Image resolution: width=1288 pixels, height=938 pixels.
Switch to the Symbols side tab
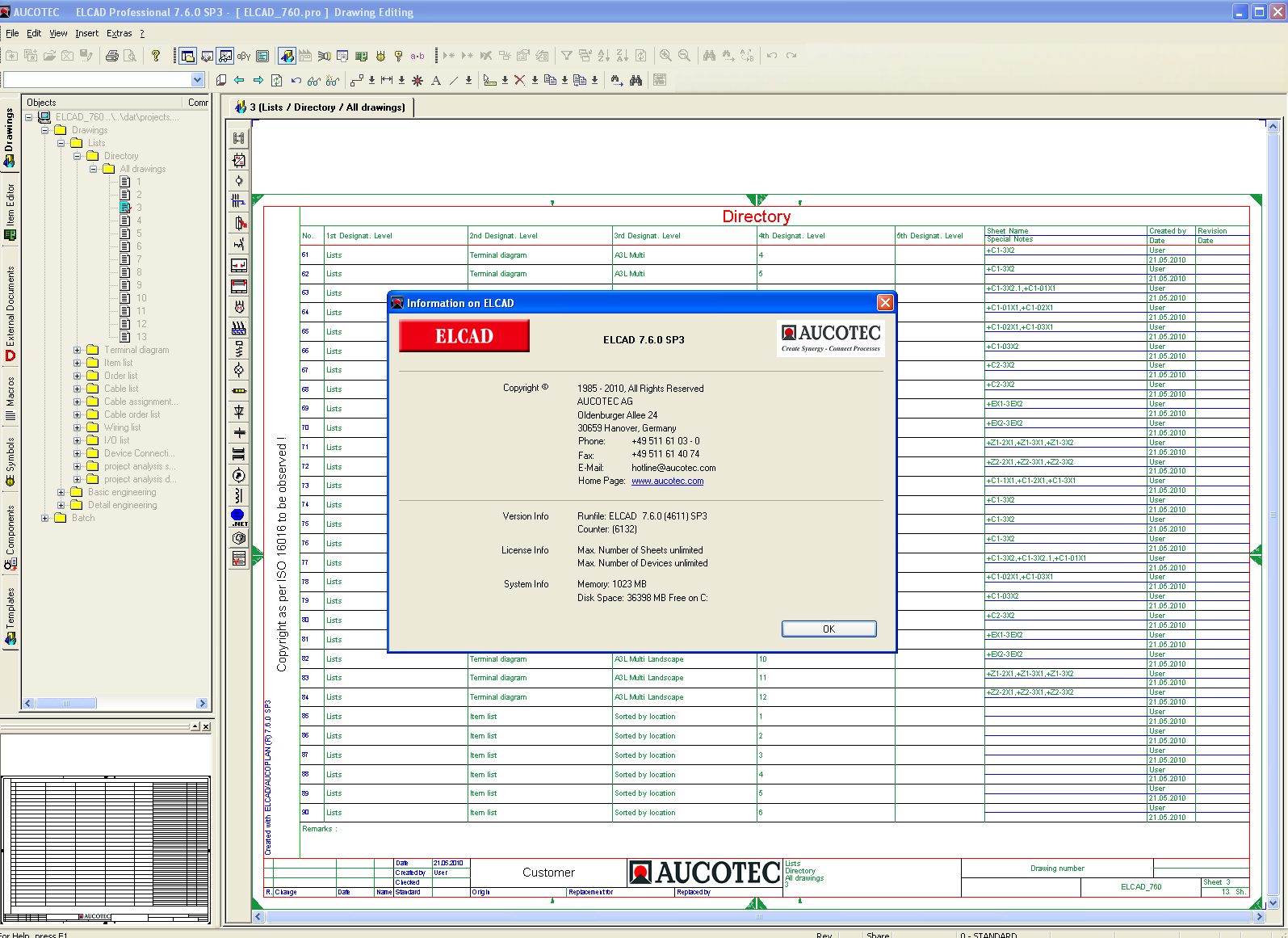(x=10, y=462)
